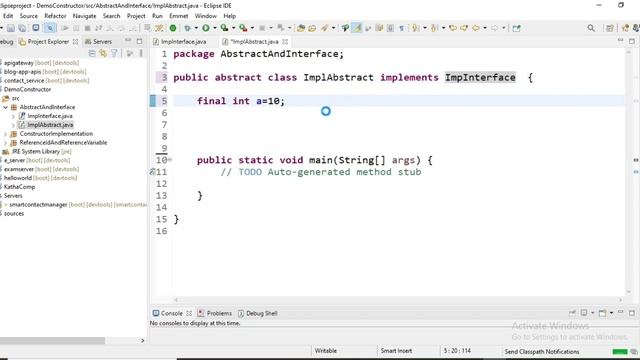The height and width of the screenshot is (360, 640).
Task: Select the helloworld project row
Action: pyautogui.click(x=40, y=178)
